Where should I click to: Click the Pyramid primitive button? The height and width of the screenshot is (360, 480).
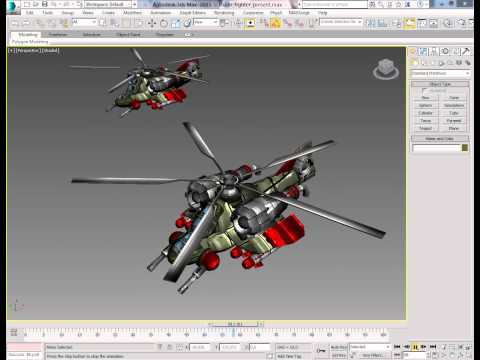[454, 121]
